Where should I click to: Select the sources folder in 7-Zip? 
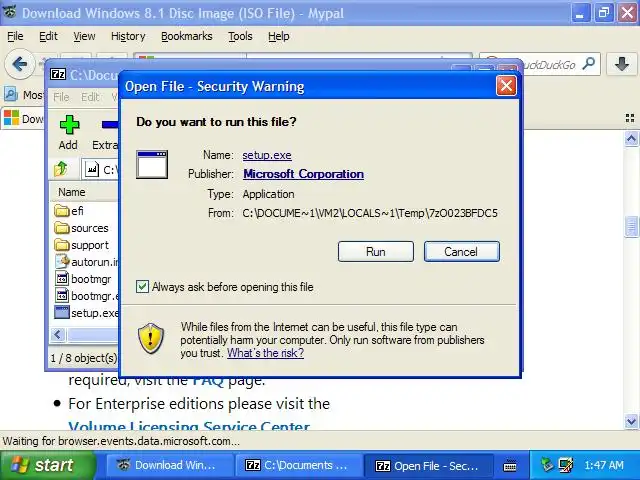81,228
